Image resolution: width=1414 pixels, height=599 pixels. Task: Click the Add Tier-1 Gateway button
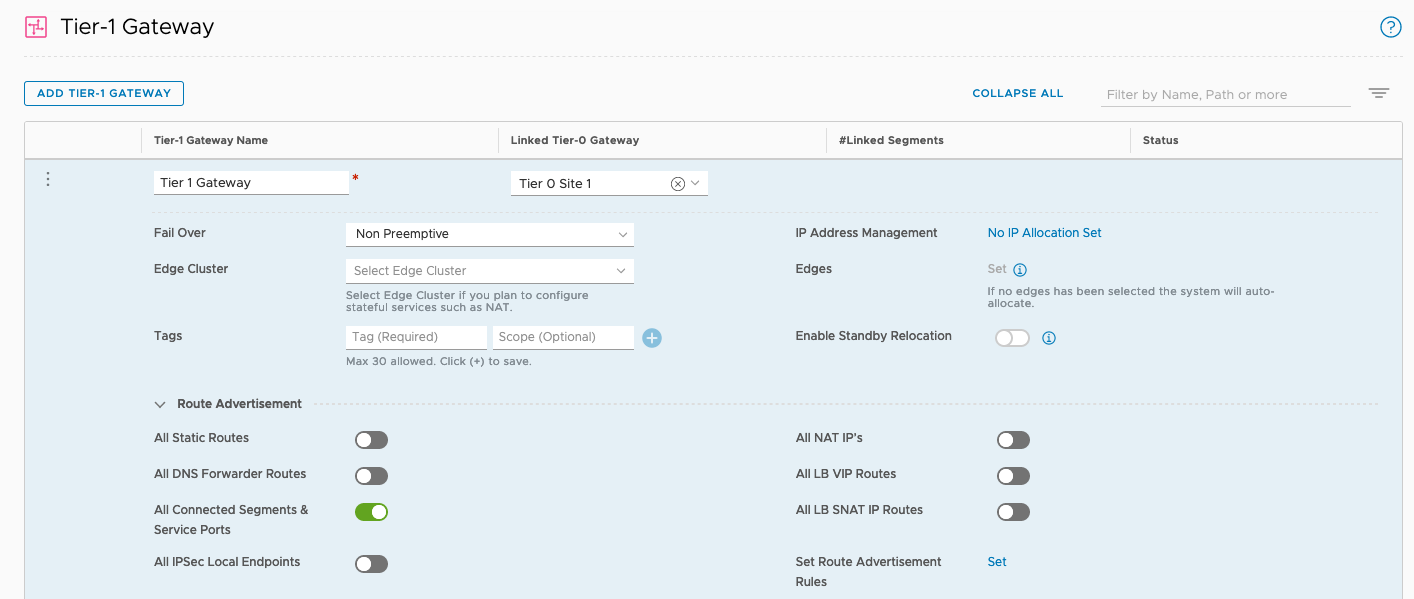click(104, 93)
